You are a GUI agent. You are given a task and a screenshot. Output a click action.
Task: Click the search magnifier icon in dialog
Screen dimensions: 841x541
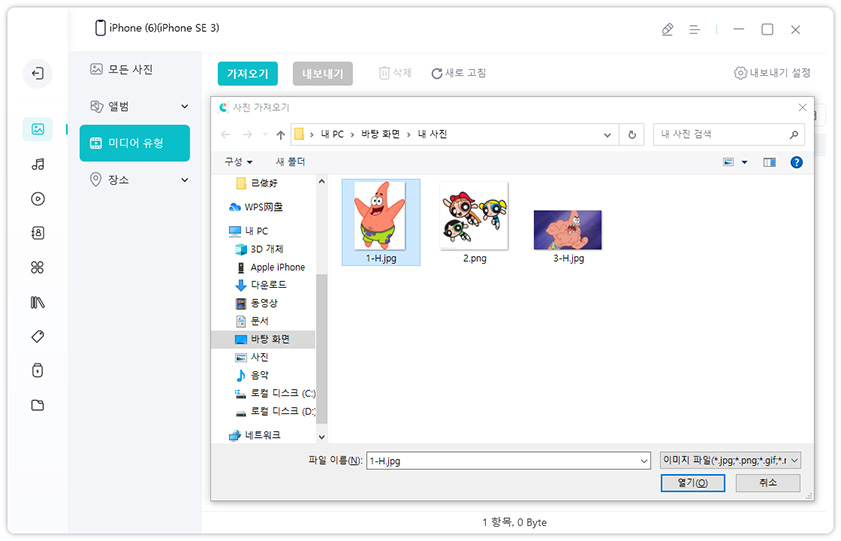[794, 135]
